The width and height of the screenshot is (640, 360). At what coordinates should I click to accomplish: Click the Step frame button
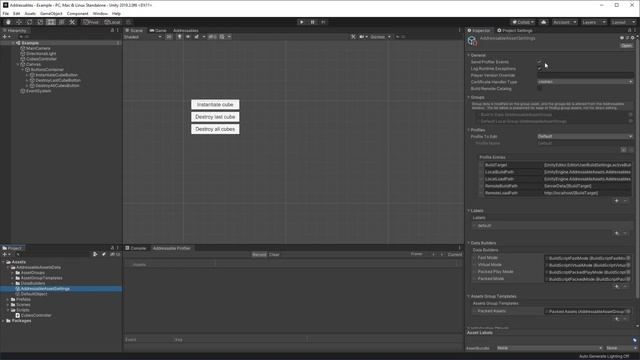click(323, 22)
